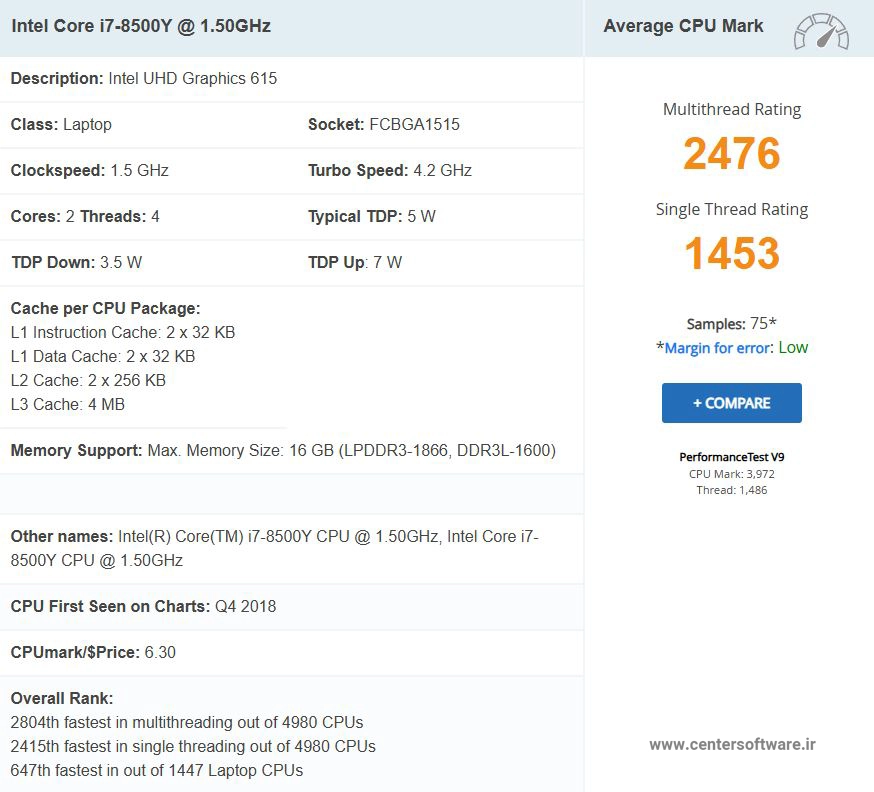
Task: Click the Cache per CPU Package heading
Action: click(x=105, y=308)
